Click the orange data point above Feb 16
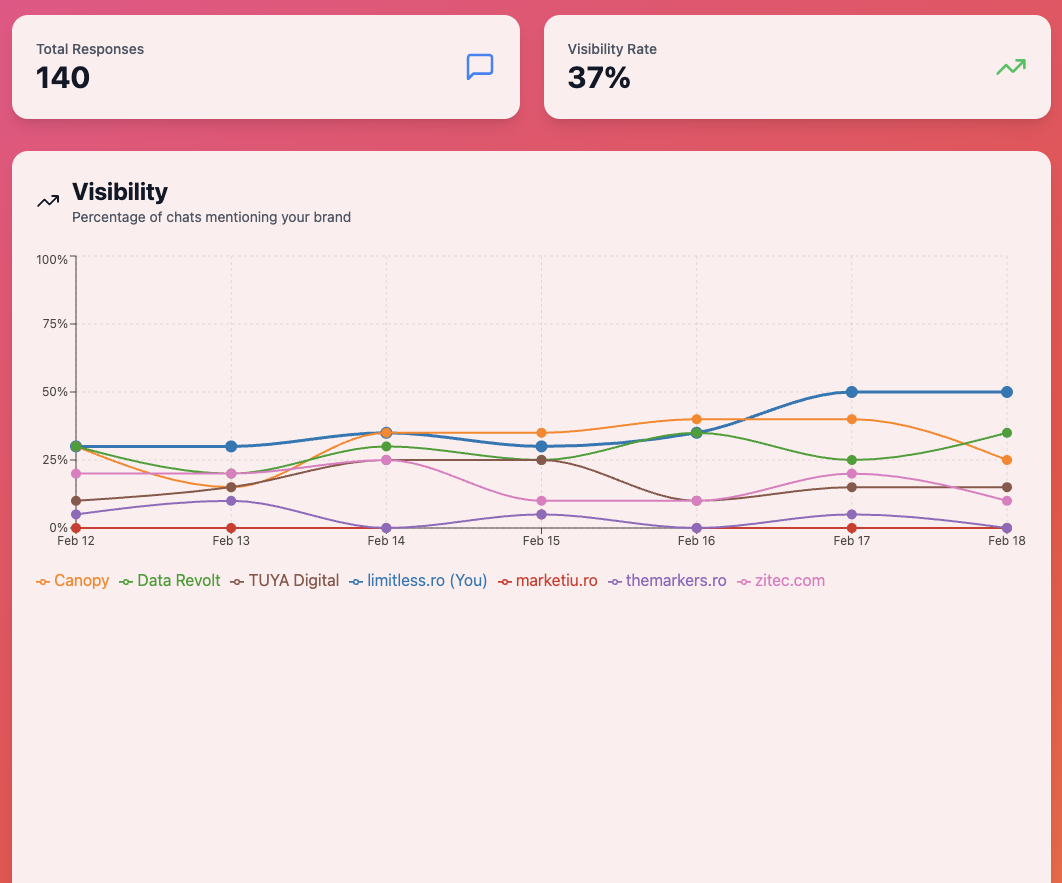The image size is (1062, 883). pyautogui.click(x=696, y=419)
